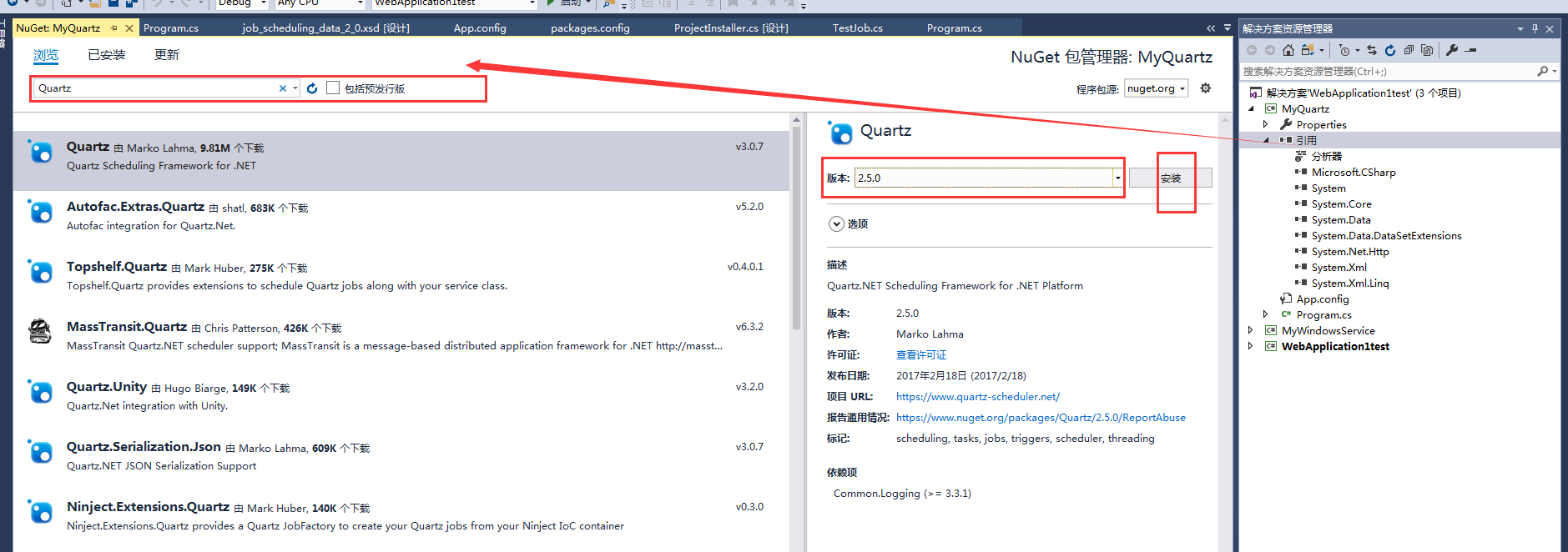Open the 查看许可证 view license link
Viewport: 1568px width, 552px height.
click(x=921, y=355)
